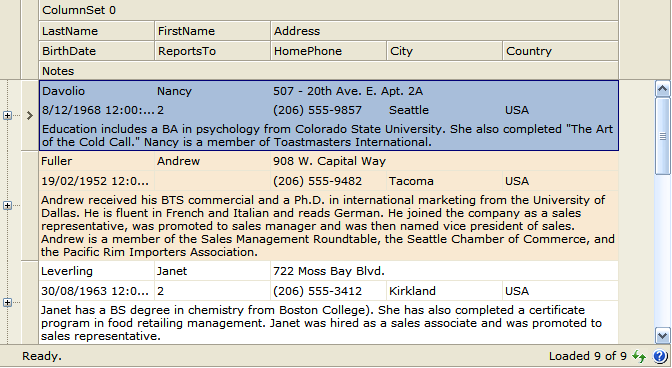Click the scrollbar up arrow
The width and height of the screenshot is (672, 368).
pos(662,89)
